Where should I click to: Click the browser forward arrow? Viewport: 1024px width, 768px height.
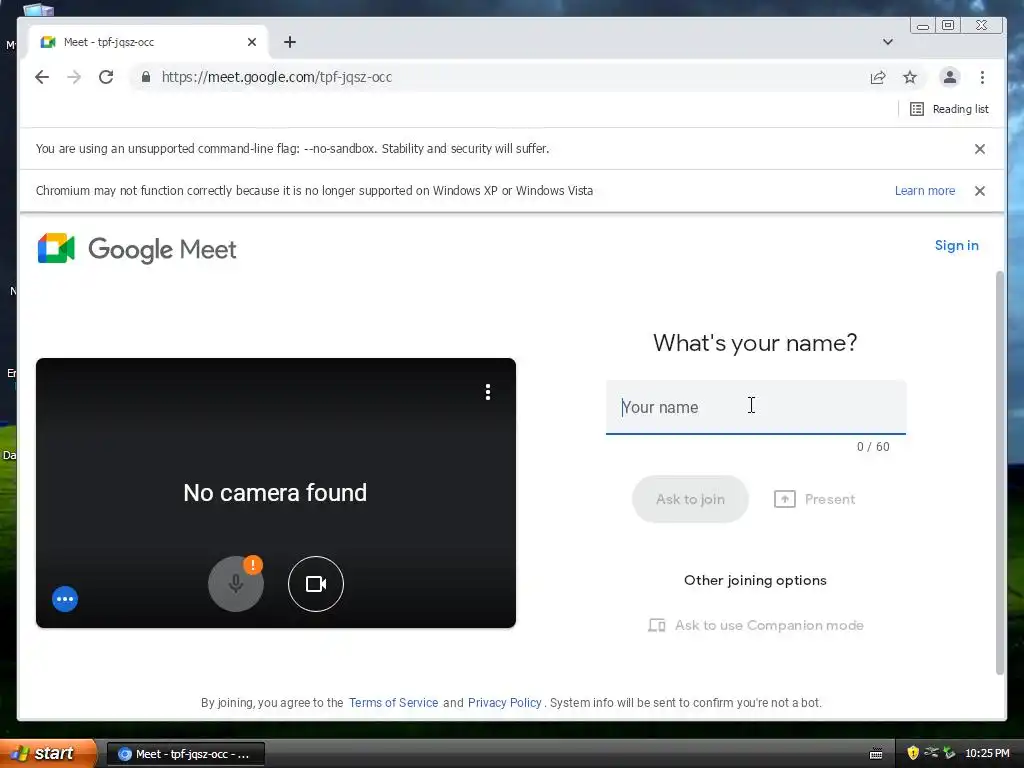74,77
